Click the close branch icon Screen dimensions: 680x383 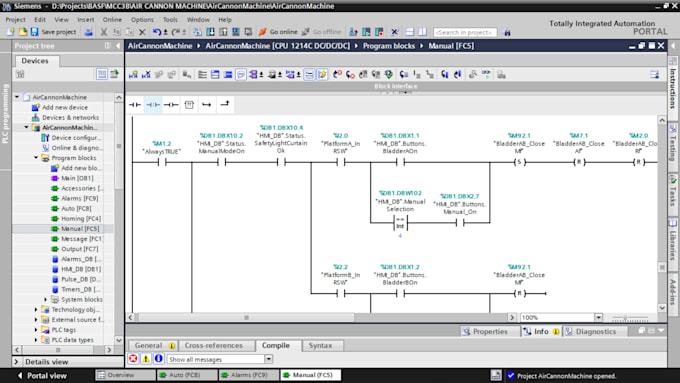pos(225,104)
